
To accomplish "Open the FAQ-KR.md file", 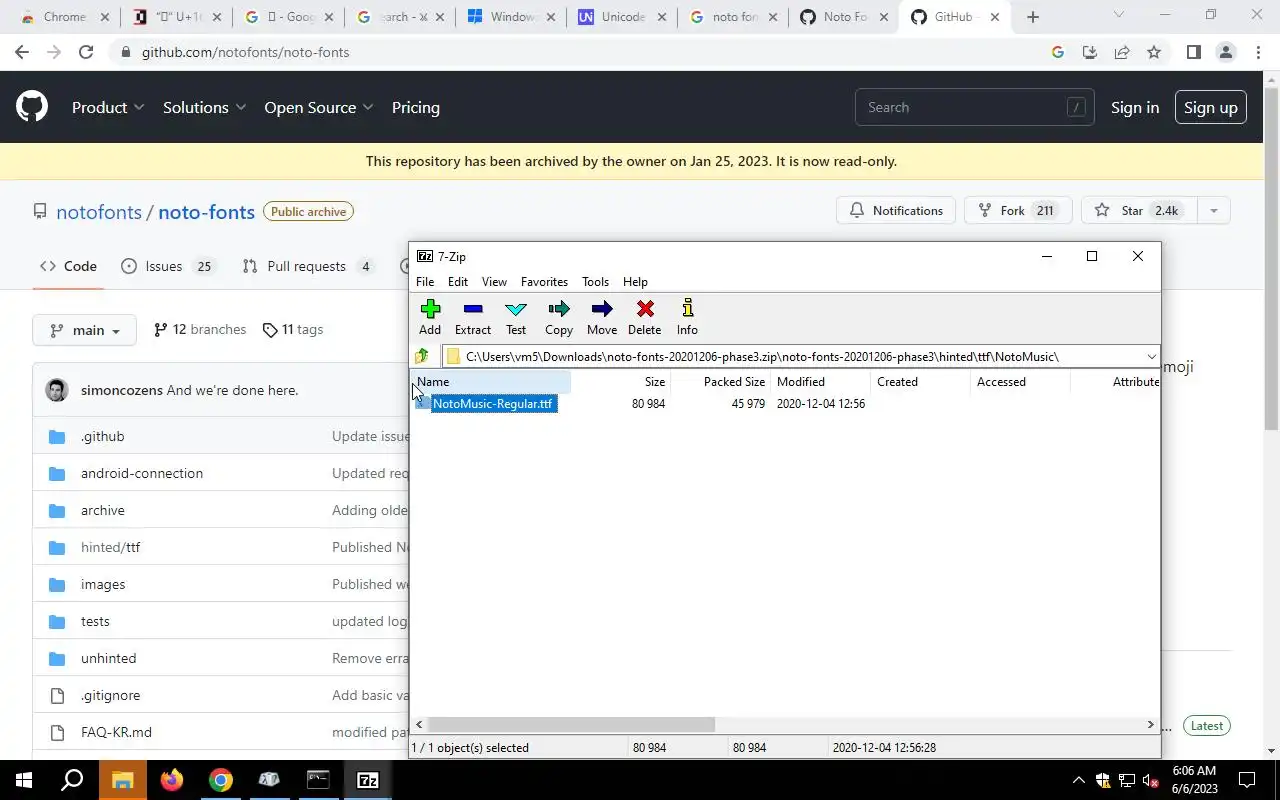I will pos(116,732).
